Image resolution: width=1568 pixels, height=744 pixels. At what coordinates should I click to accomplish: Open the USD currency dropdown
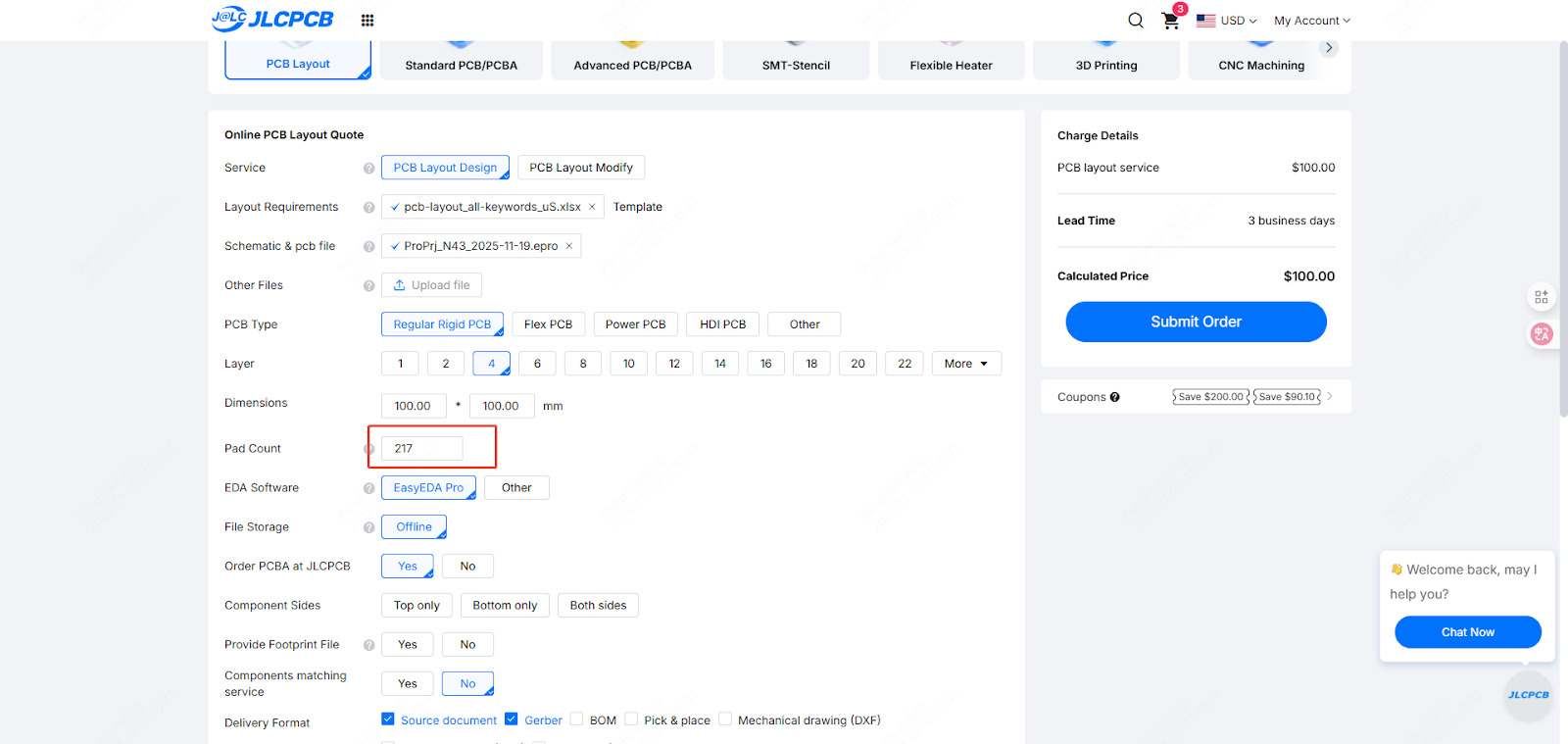pos(1239,21)
